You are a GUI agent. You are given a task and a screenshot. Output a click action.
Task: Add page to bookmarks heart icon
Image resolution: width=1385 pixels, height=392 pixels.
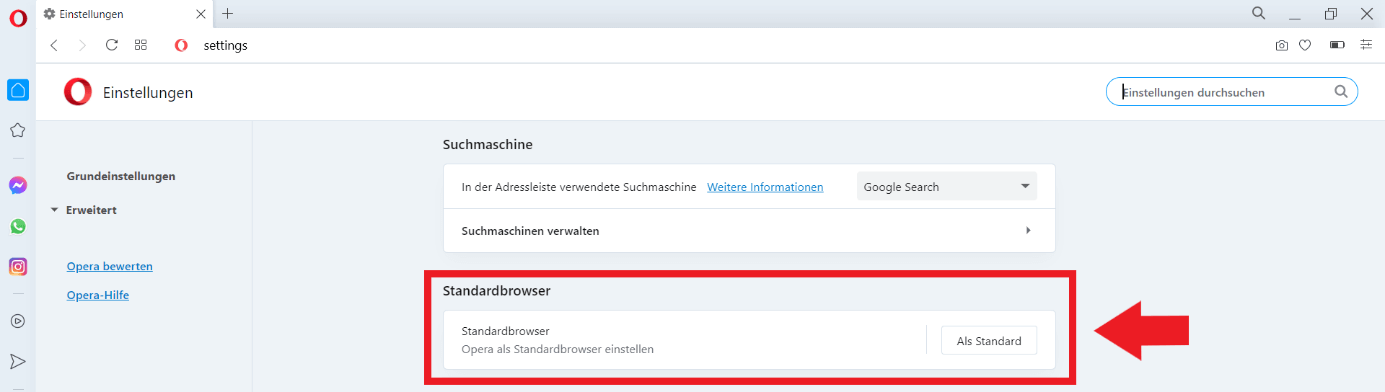(1305, 45)
